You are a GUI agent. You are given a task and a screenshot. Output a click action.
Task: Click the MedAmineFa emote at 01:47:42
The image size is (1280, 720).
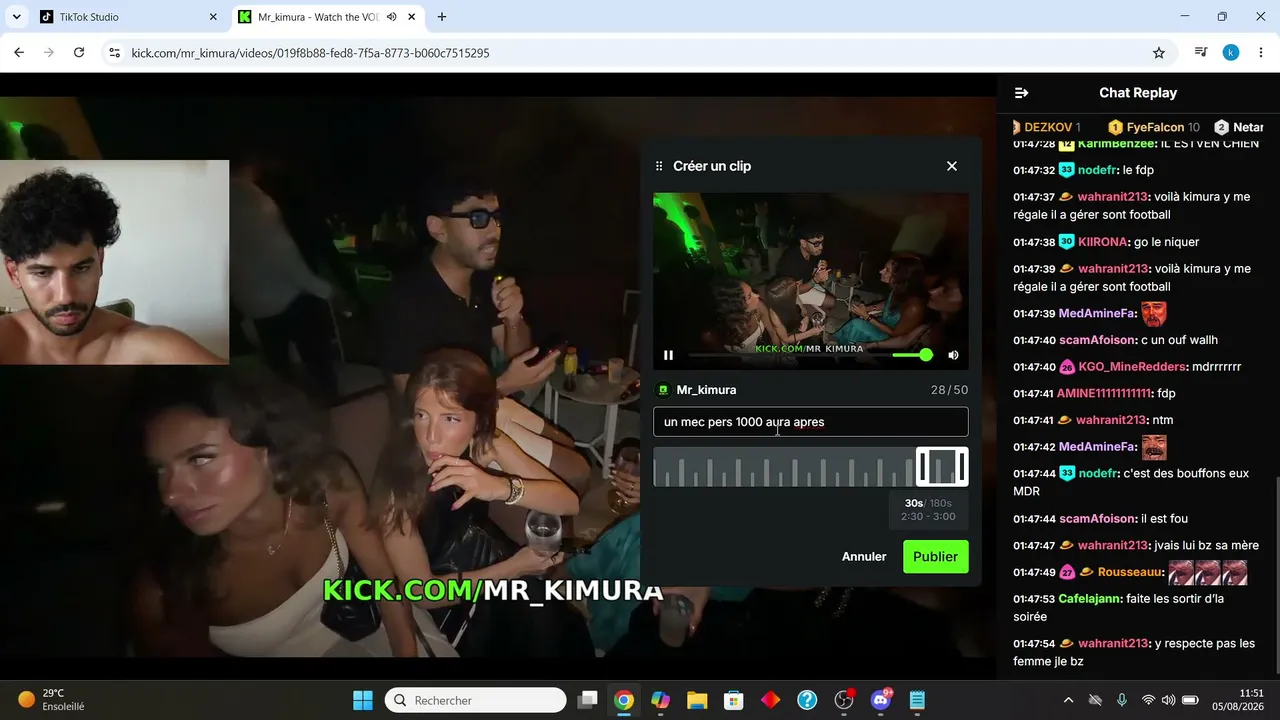coord(1154,447)
